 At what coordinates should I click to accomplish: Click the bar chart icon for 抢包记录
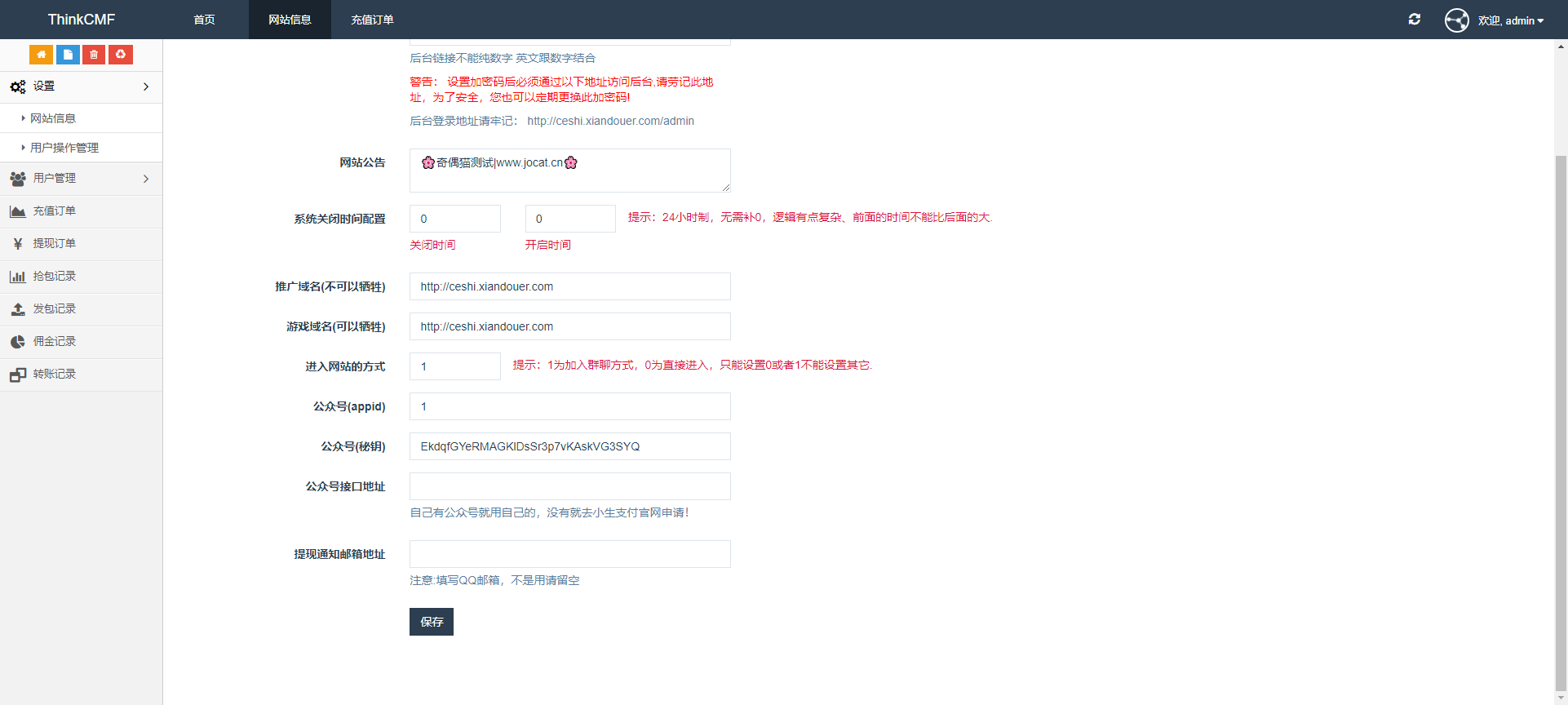[18, 277]
